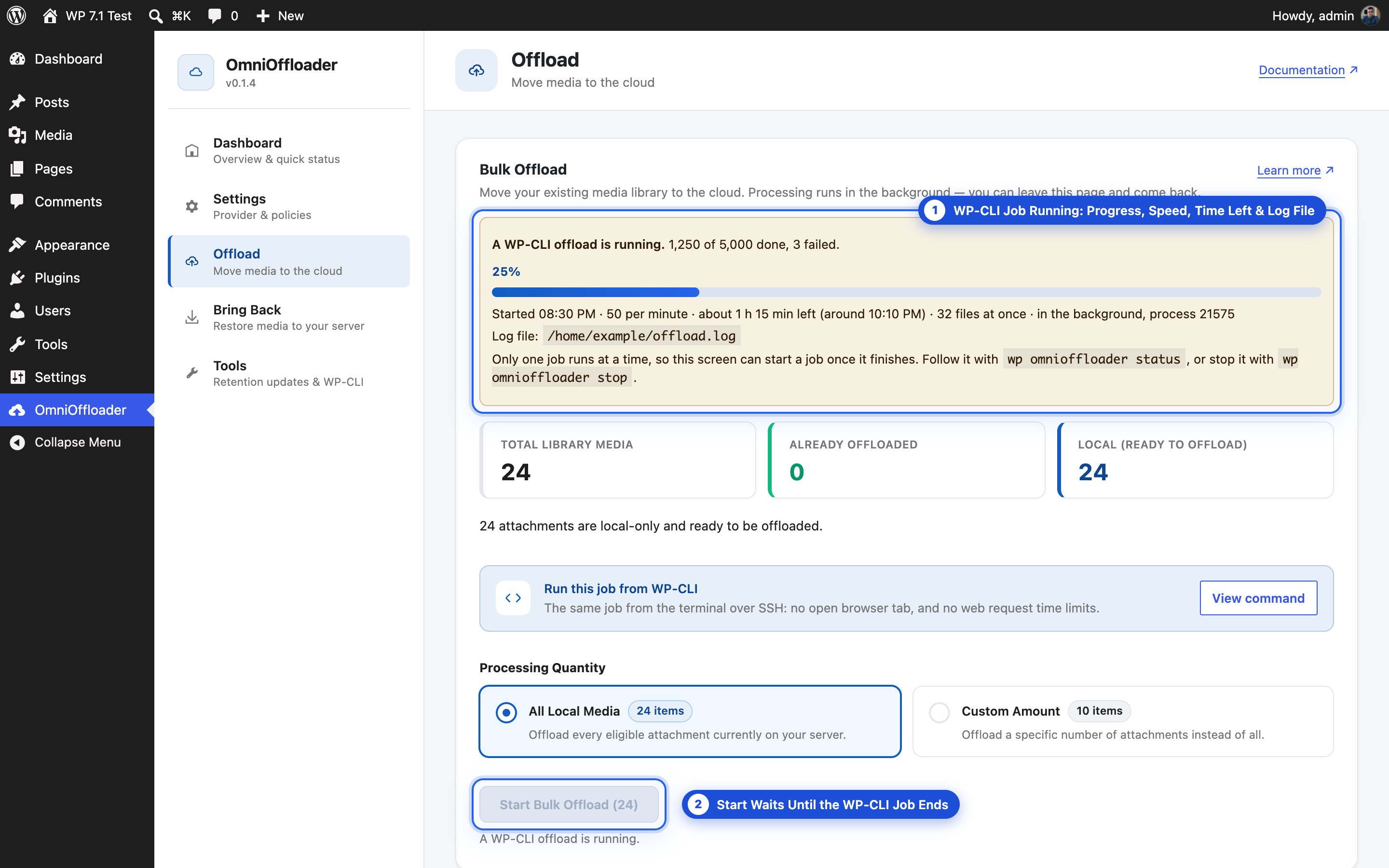Click the WordPress logo icon in admin bar
Image resolution: width=1389 pixels, height=868 pixels.
coord(16,15)
